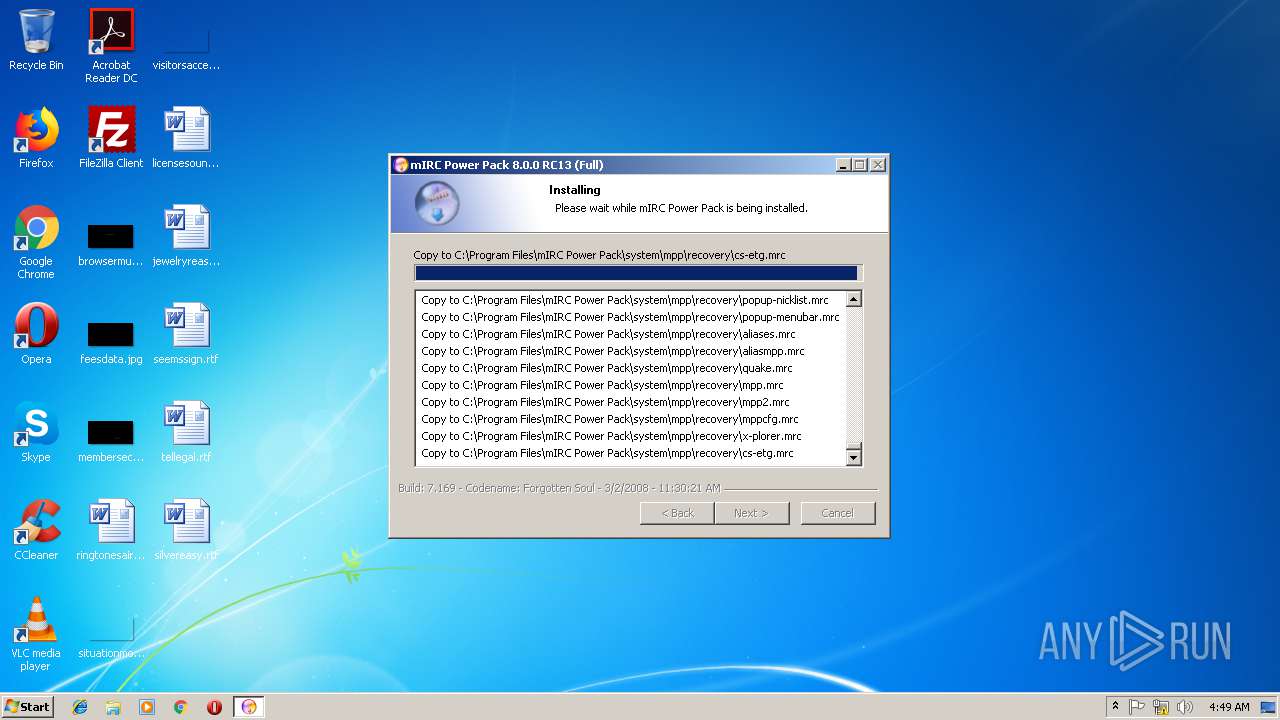Launch CCleaner desktop shortcut
The image size is (1280, 720).
coord(36,530)
